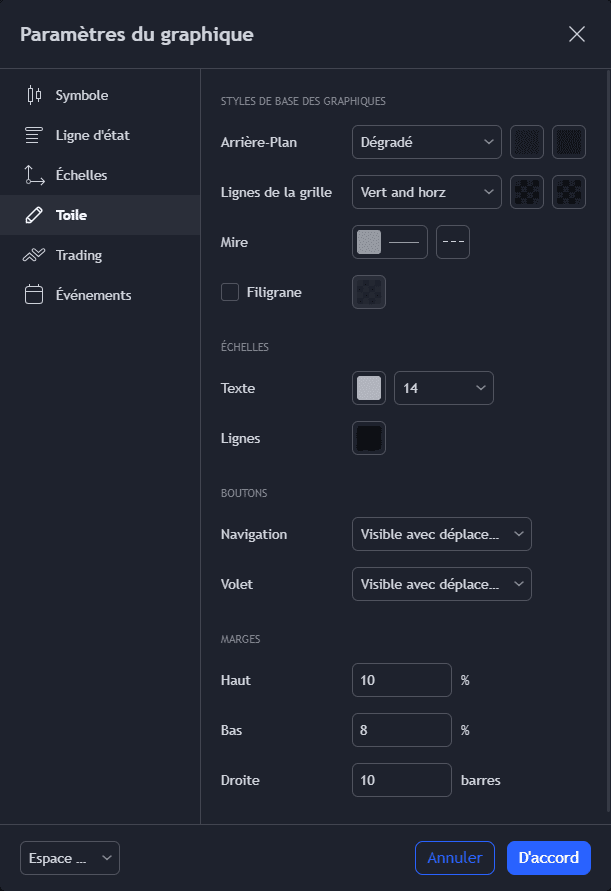This screenshot has width=611, height=891.
Task: Expand the Lignes de la grille dropdown
Action: [x=427, y=192]
